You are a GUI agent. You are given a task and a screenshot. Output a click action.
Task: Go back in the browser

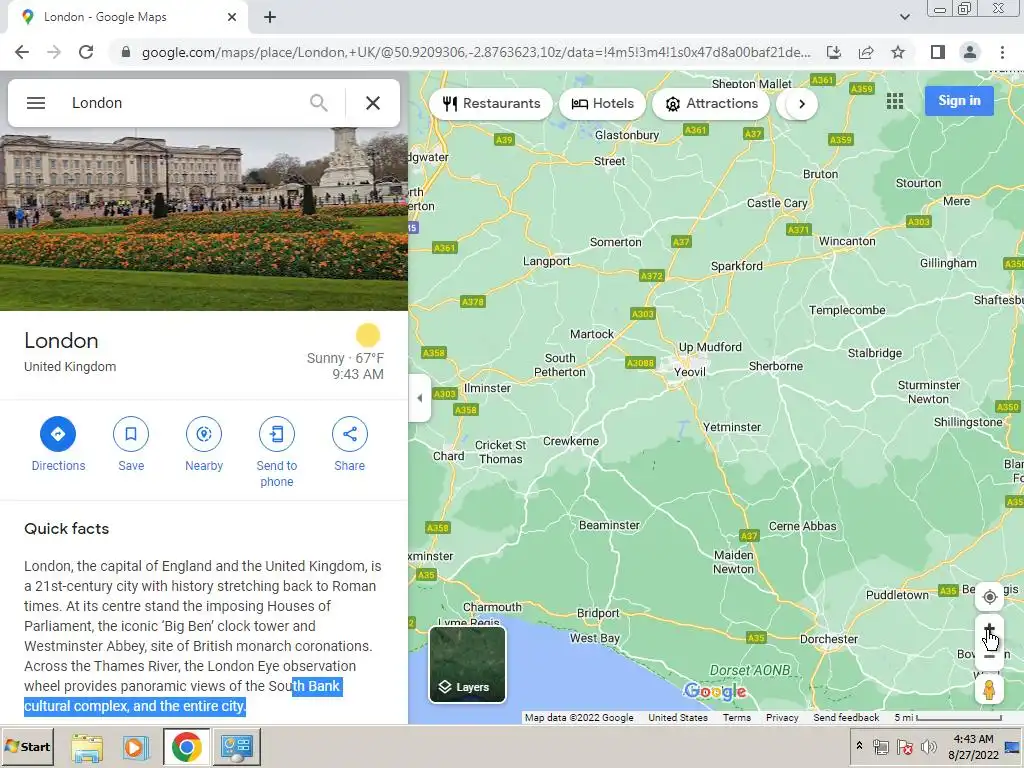[22, 52]
